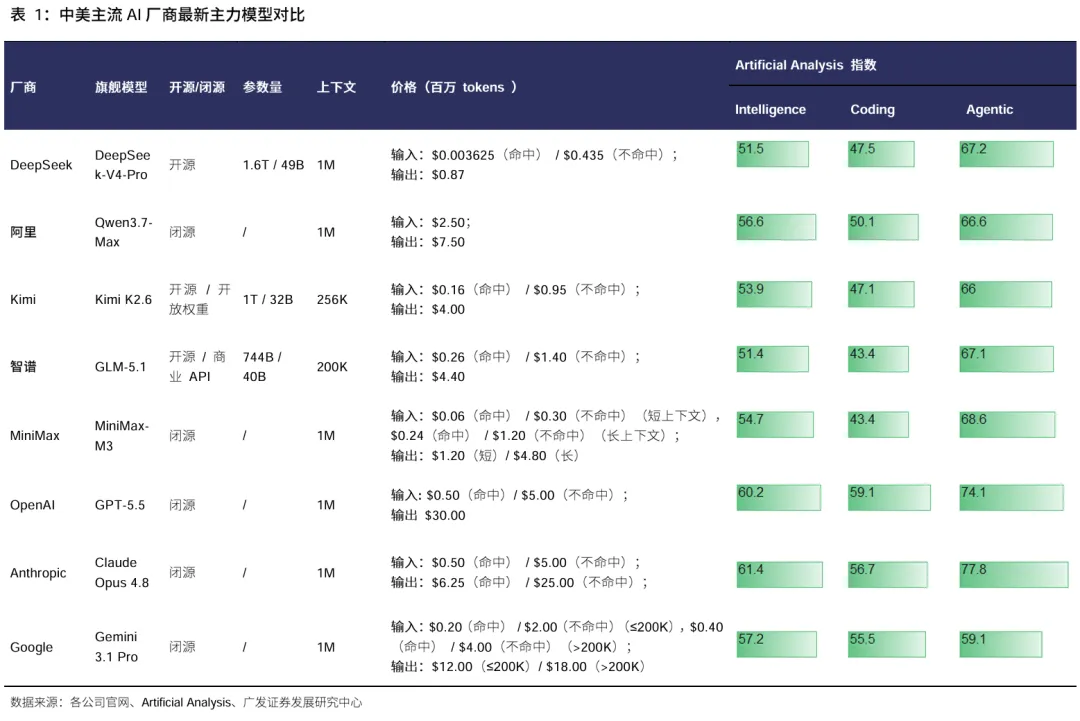Click the 'OpenAI' vendor cell
Screen dimensions: 1080x721
[x=32, y=505]
